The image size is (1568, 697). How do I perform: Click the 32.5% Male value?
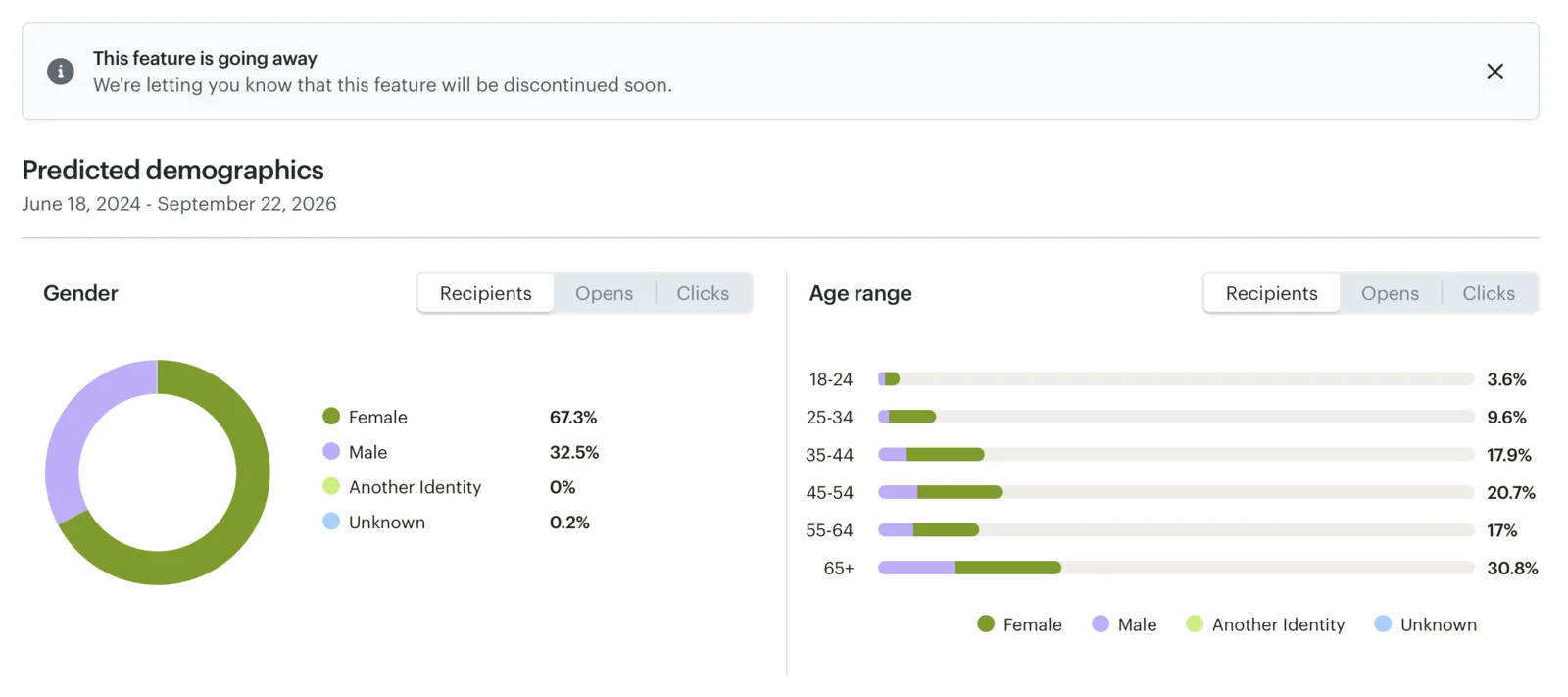click(574, 452)
